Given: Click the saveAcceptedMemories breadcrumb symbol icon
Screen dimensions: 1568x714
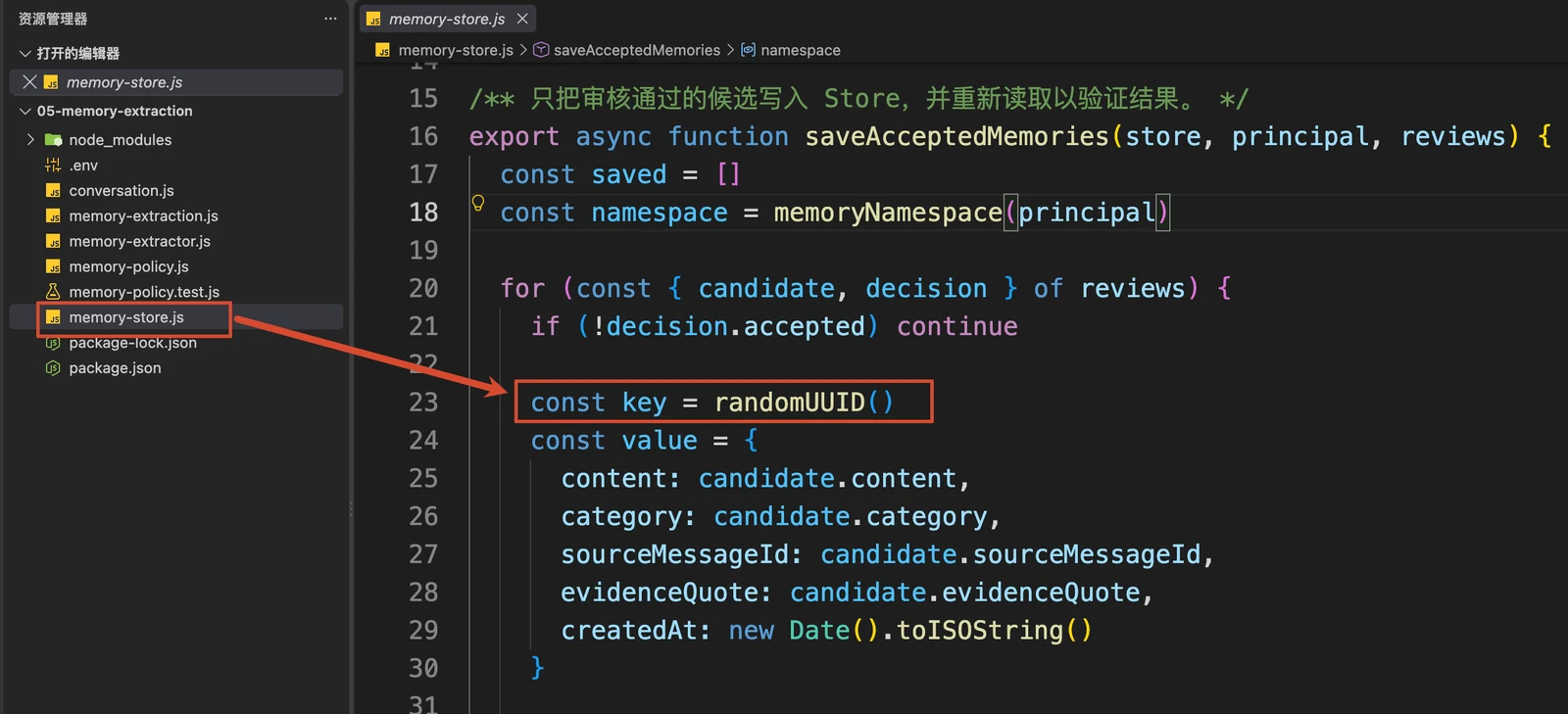Looking at the screenshot, I should pos(541,50).
